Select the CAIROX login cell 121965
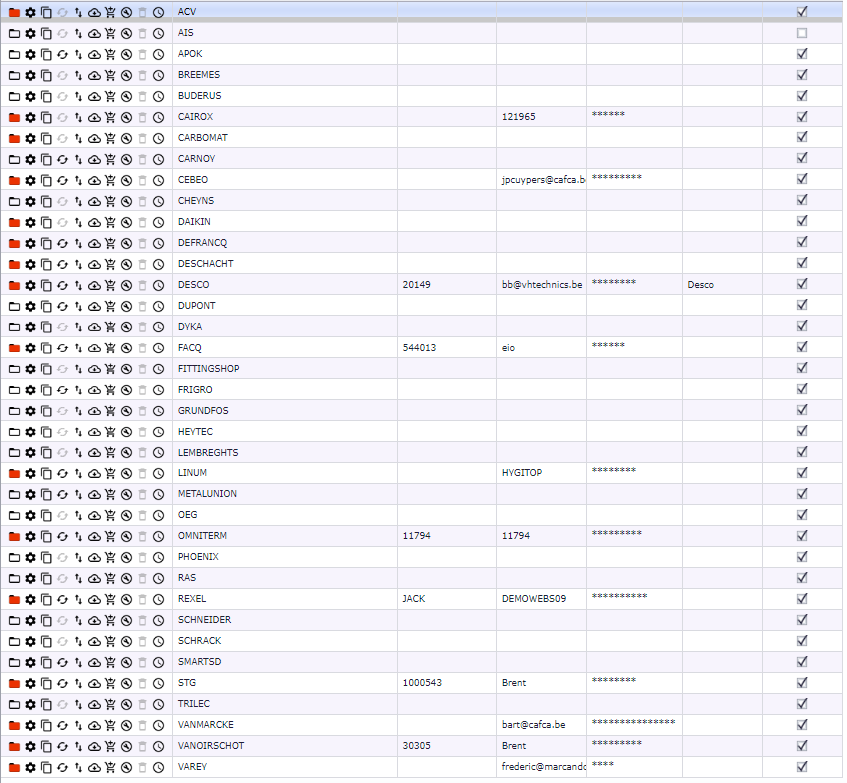 (x=541, y=117)
